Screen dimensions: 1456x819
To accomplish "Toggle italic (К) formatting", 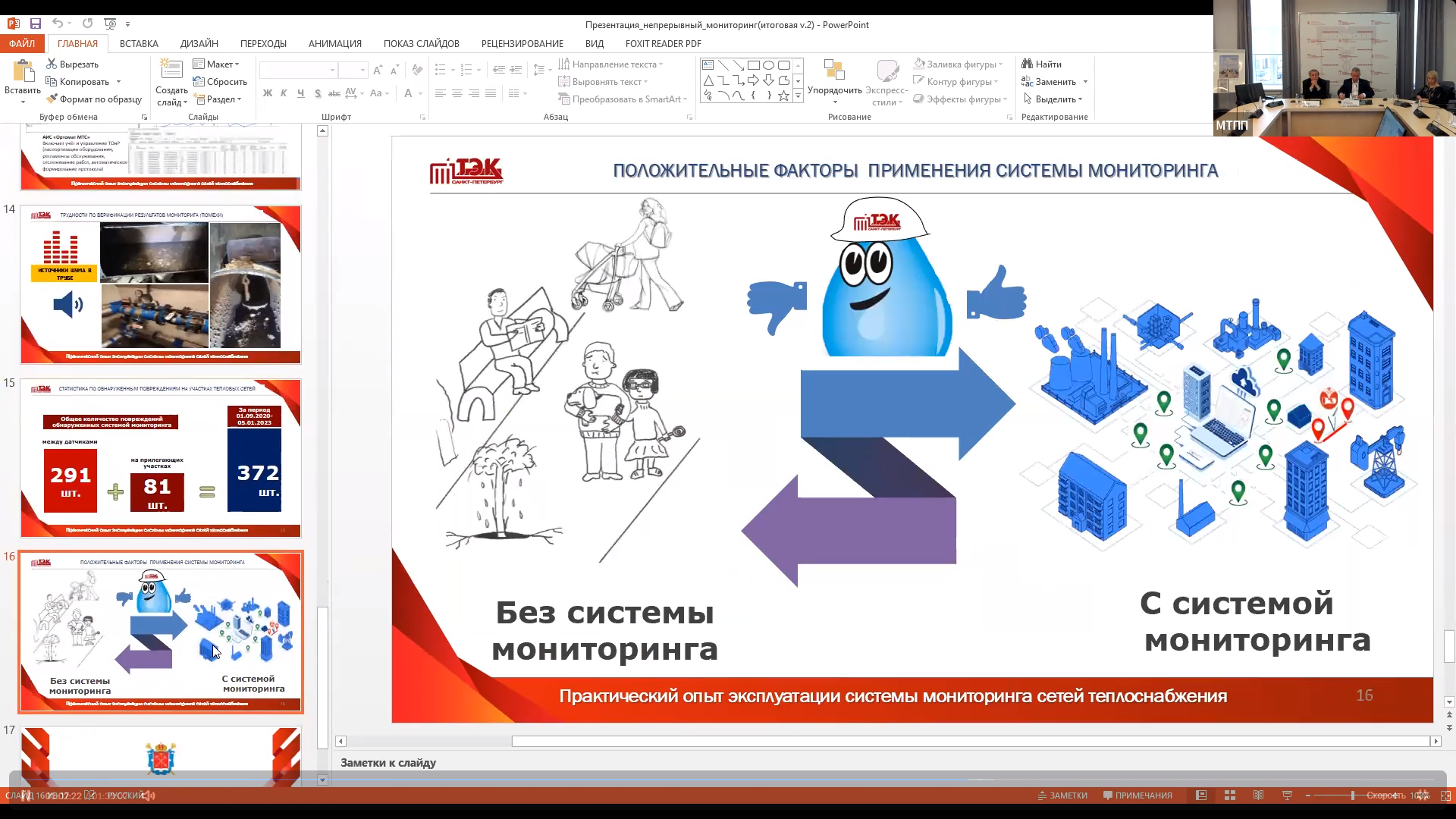I will point(284,93).
